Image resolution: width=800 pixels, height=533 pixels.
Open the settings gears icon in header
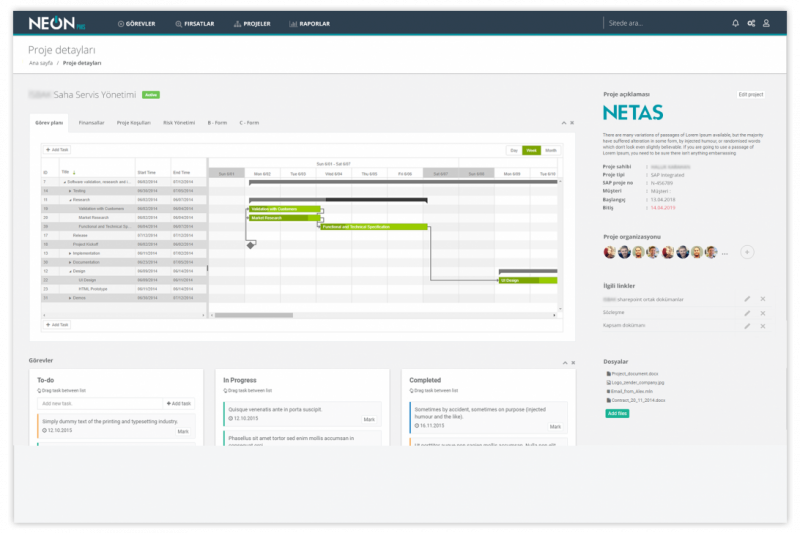pos(751,23)
